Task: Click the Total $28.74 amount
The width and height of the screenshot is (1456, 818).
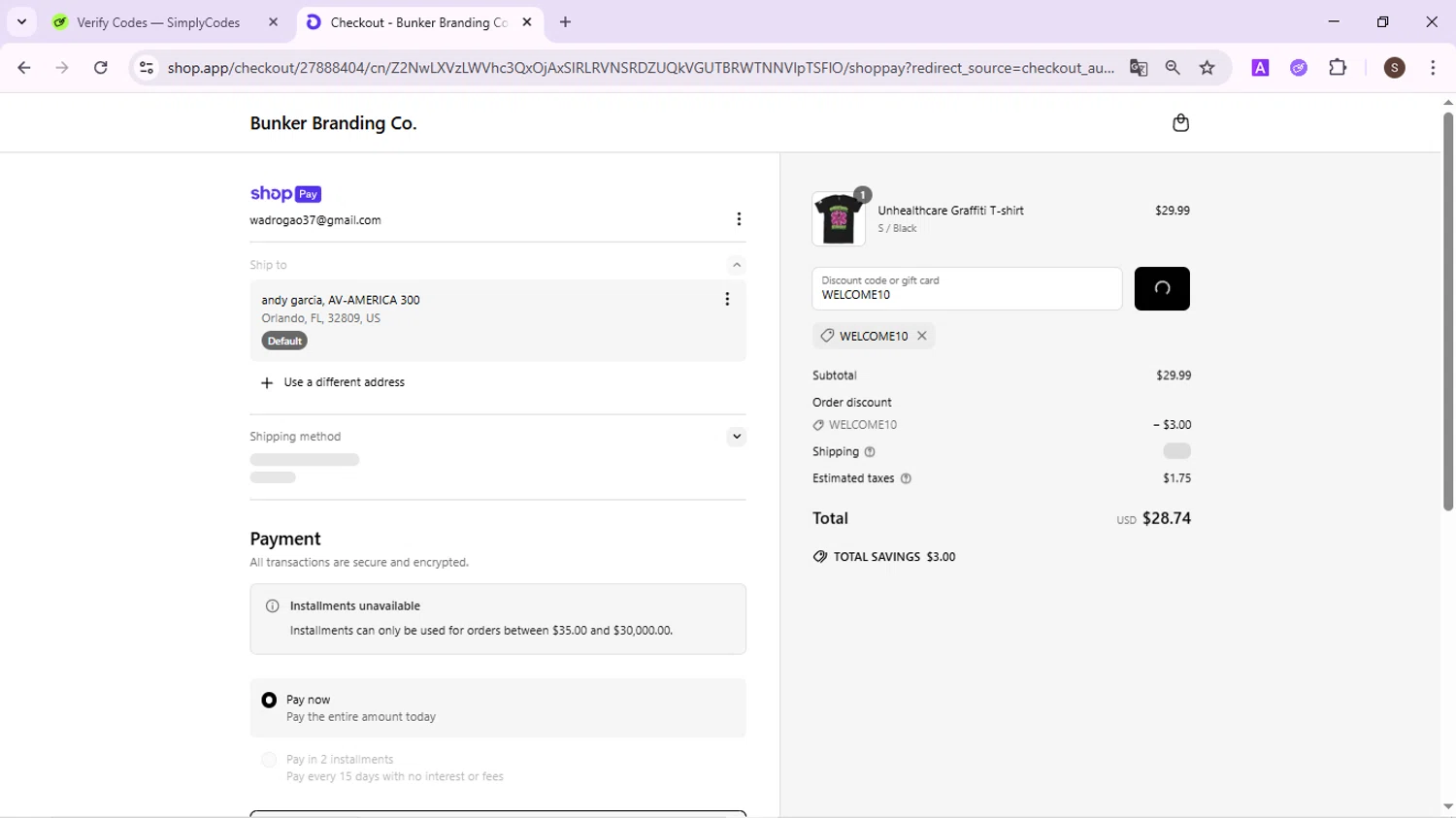Action: pos(1167,518)
